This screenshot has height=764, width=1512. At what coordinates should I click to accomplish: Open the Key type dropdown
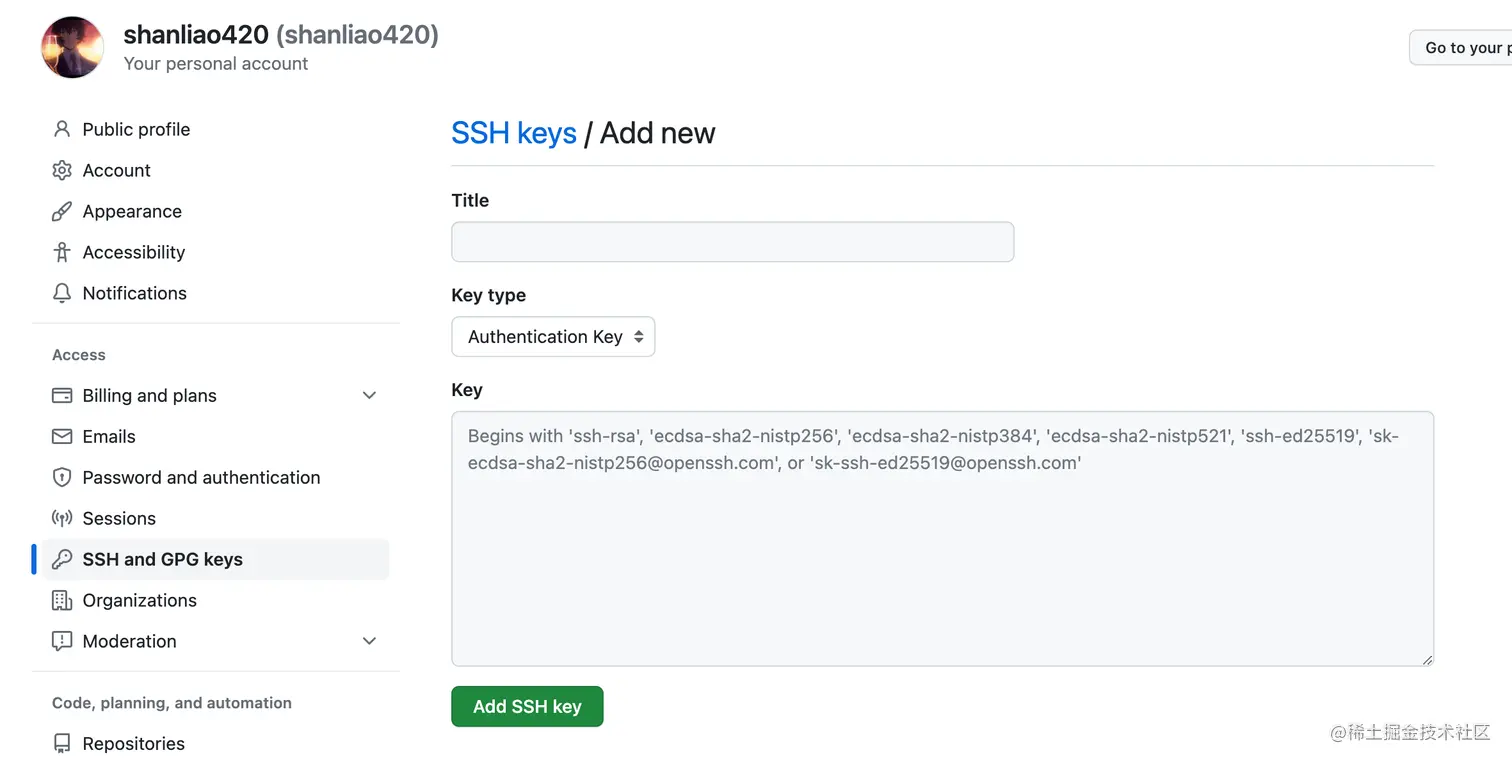coord(553,337)
